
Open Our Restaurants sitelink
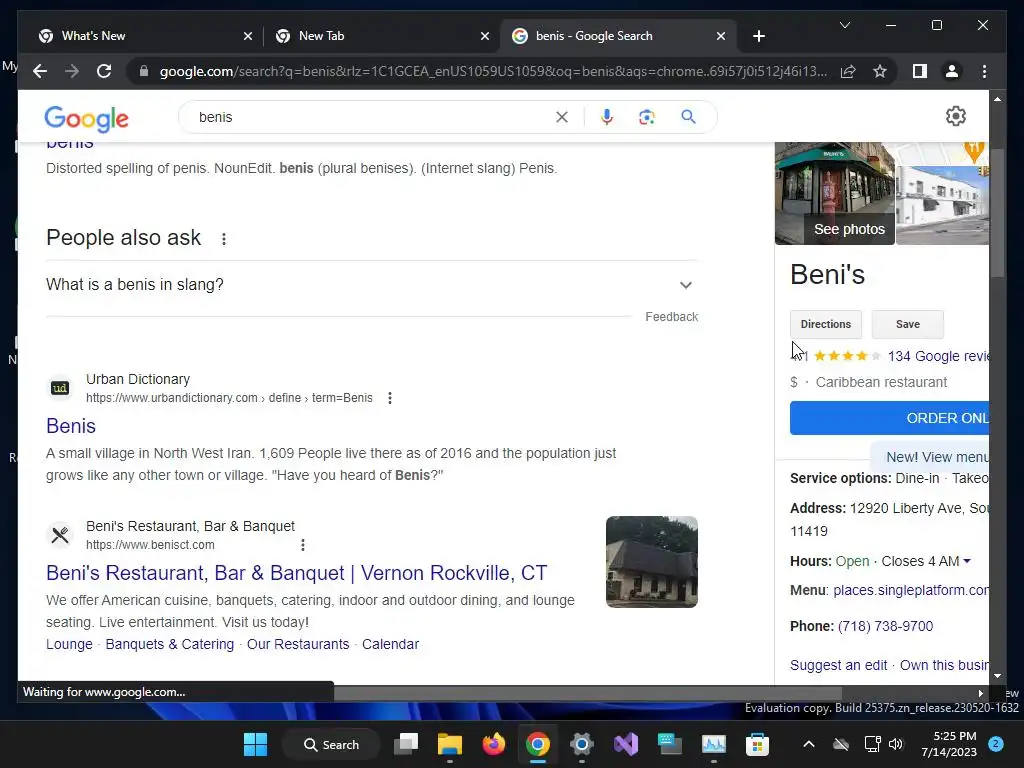(298, 644)
